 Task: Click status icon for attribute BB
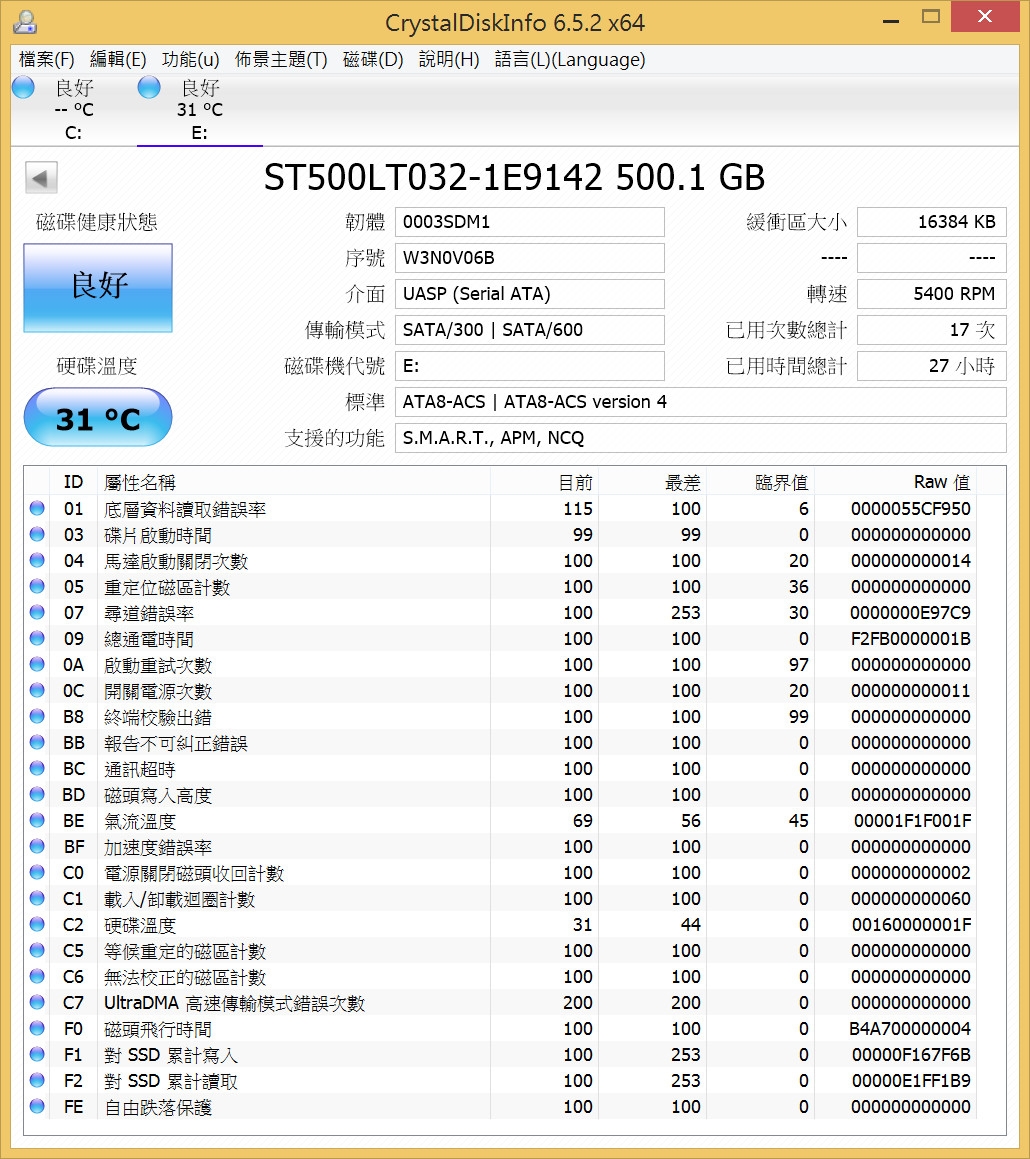37,742
